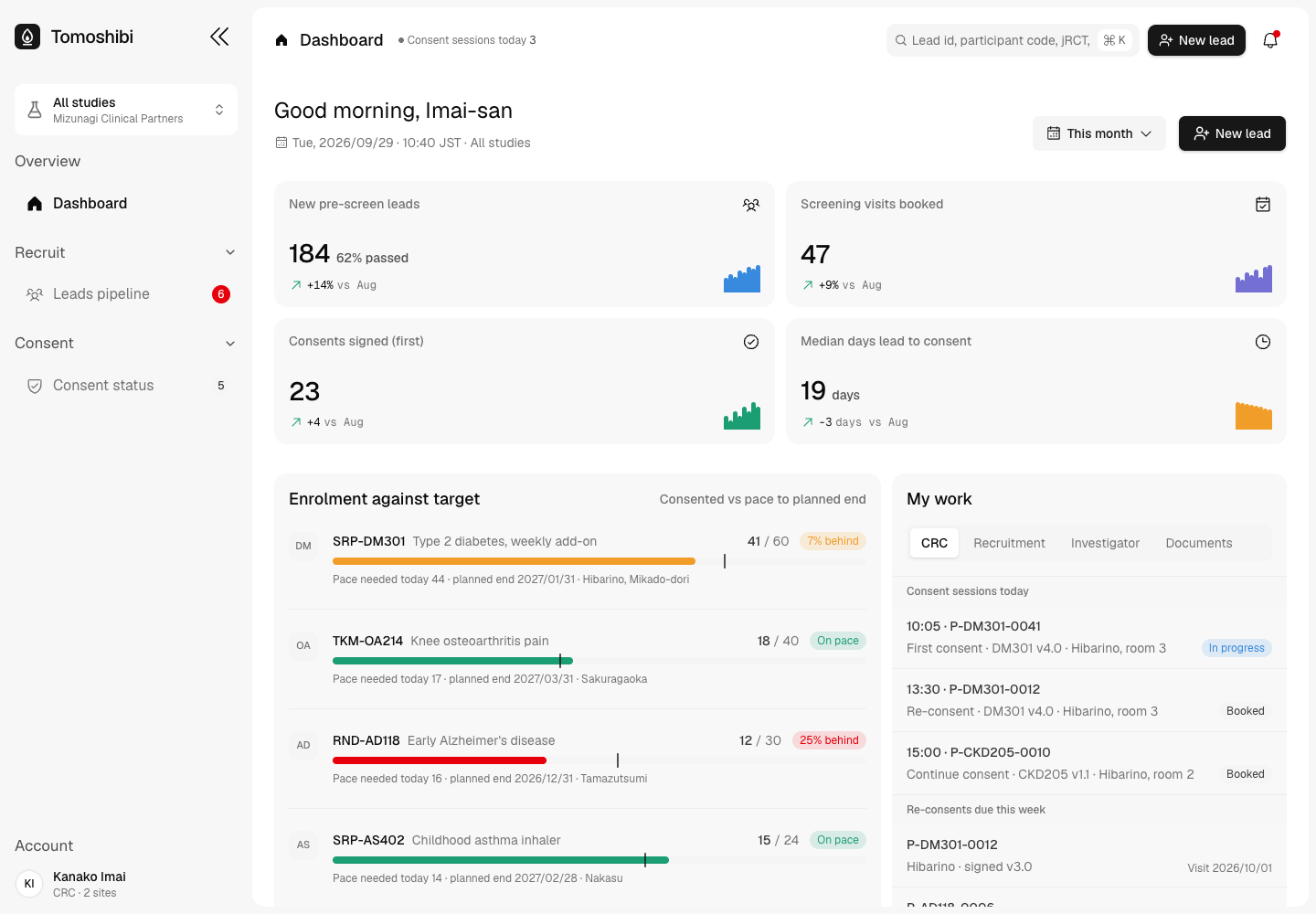1316x914 pixels.
Task: Switch to the Documents tab
Action: [x=1199, y=543]
